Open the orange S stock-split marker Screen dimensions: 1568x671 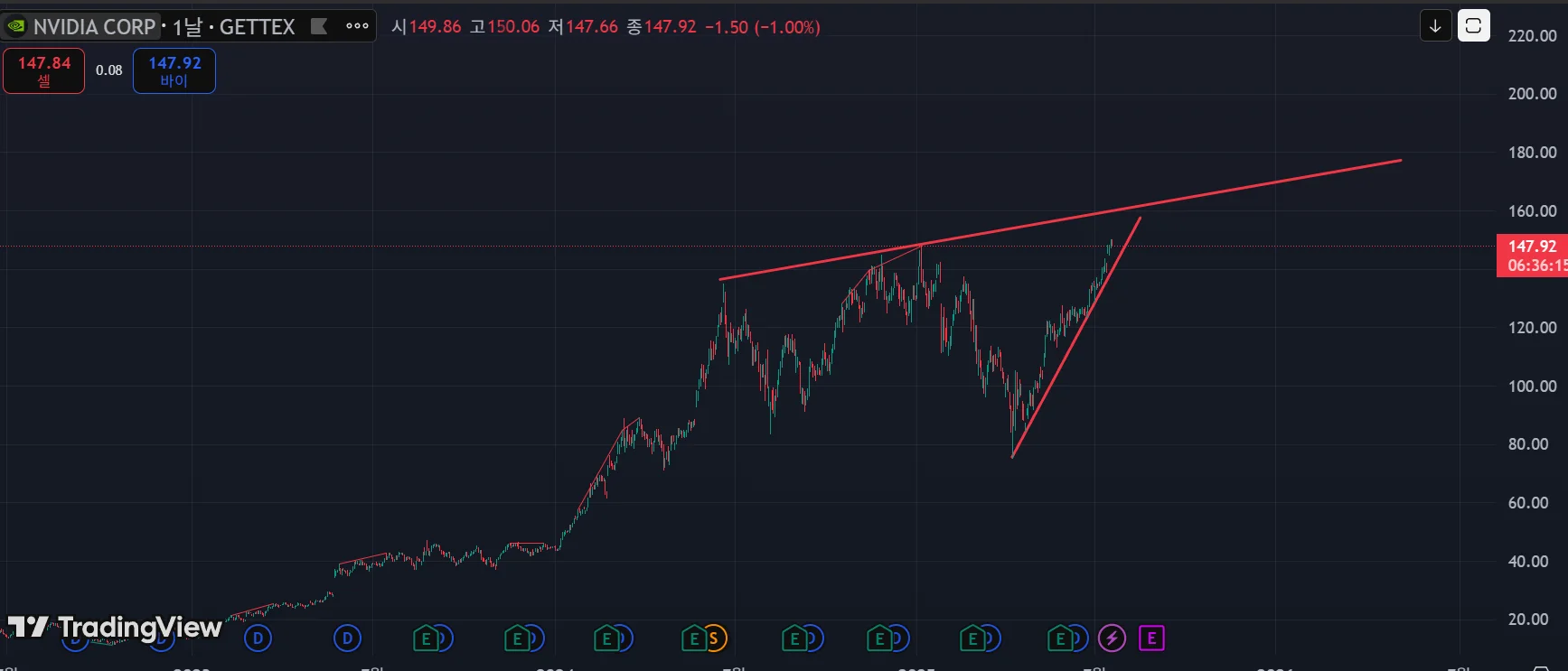pos(714,638)
